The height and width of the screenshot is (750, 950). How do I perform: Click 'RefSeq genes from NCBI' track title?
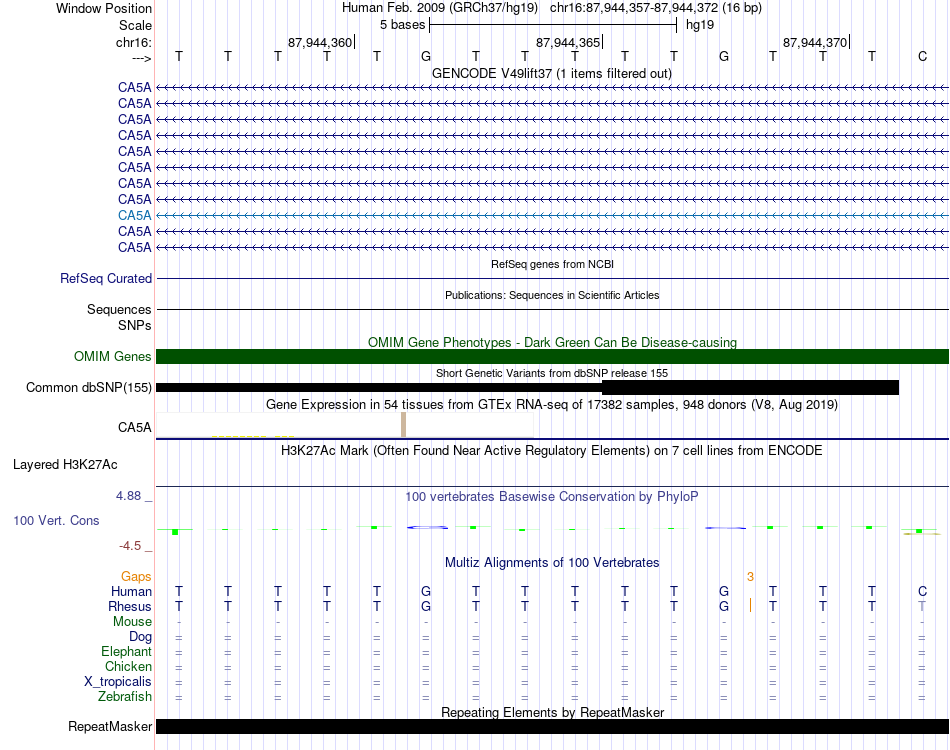pyautogui.click(x=552, y=264)
